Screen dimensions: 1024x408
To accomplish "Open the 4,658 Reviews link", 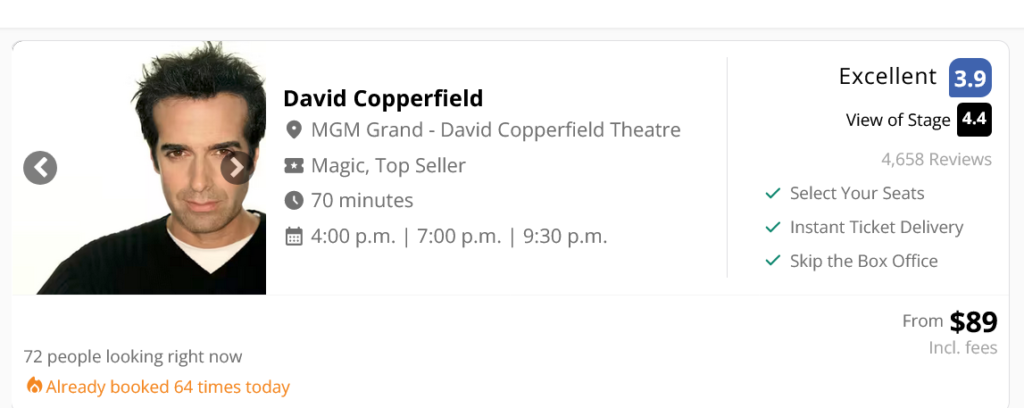I will (x=936, y=159).
